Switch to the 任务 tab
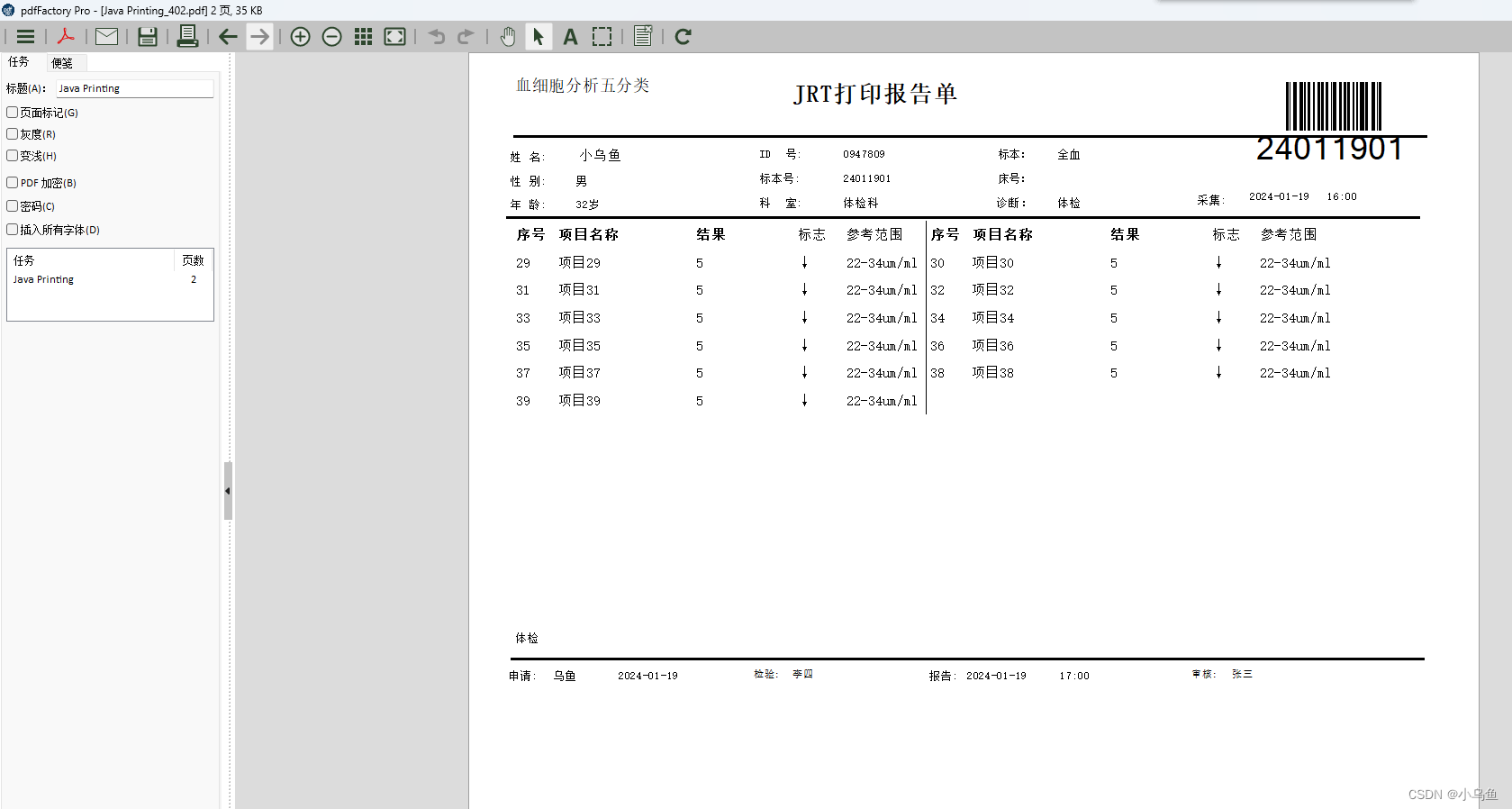This screenshot has height=809, width=1512. tap(19, 62)
